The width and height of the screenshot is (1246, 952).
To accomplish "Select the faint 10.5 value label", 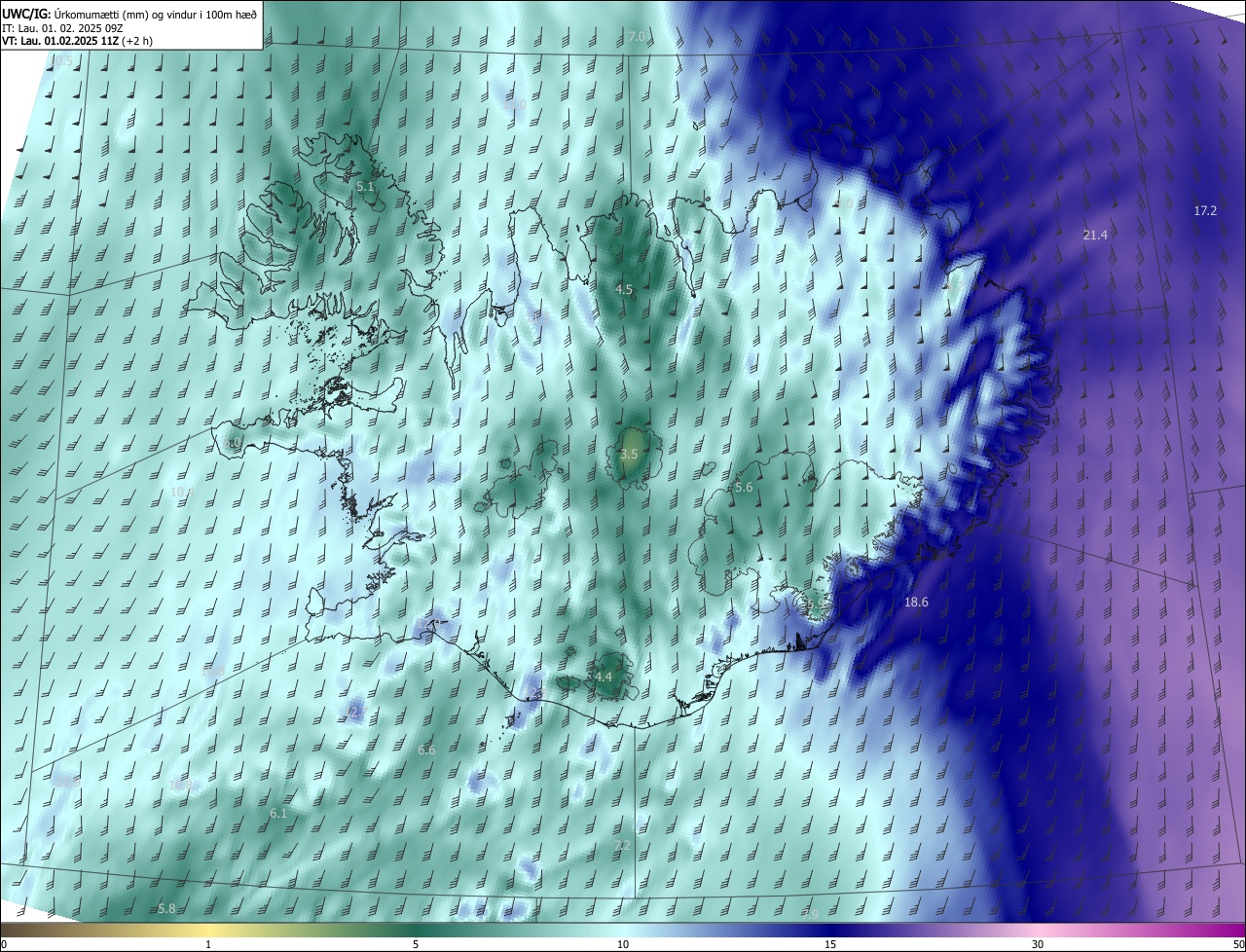I will coord(60,61).
